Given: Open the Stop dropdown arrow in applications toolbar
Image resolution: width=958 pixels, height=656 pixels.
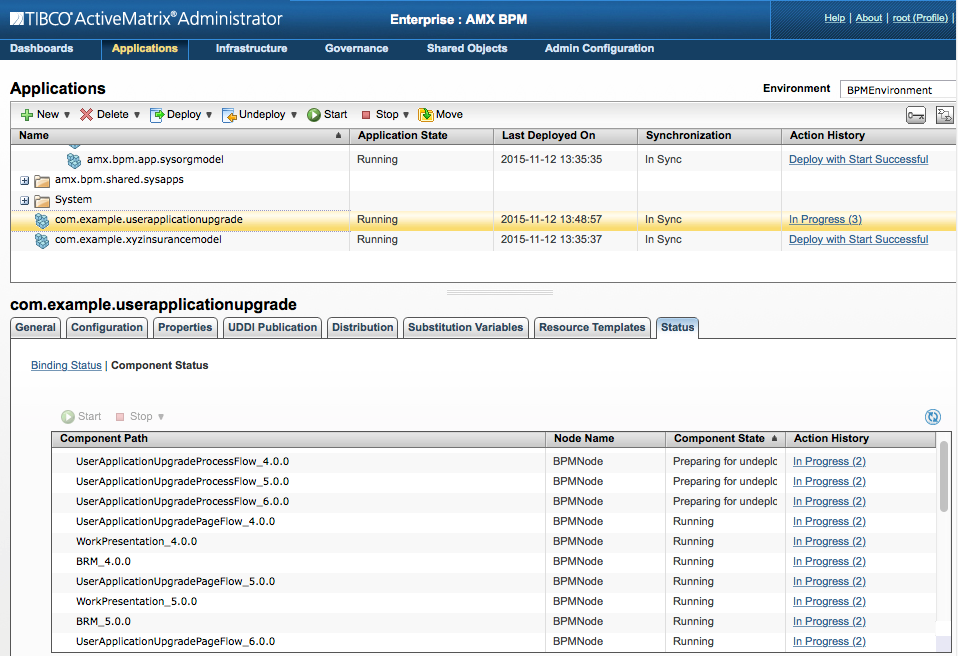Looking at the screenshot, I should tap(406, 115).
